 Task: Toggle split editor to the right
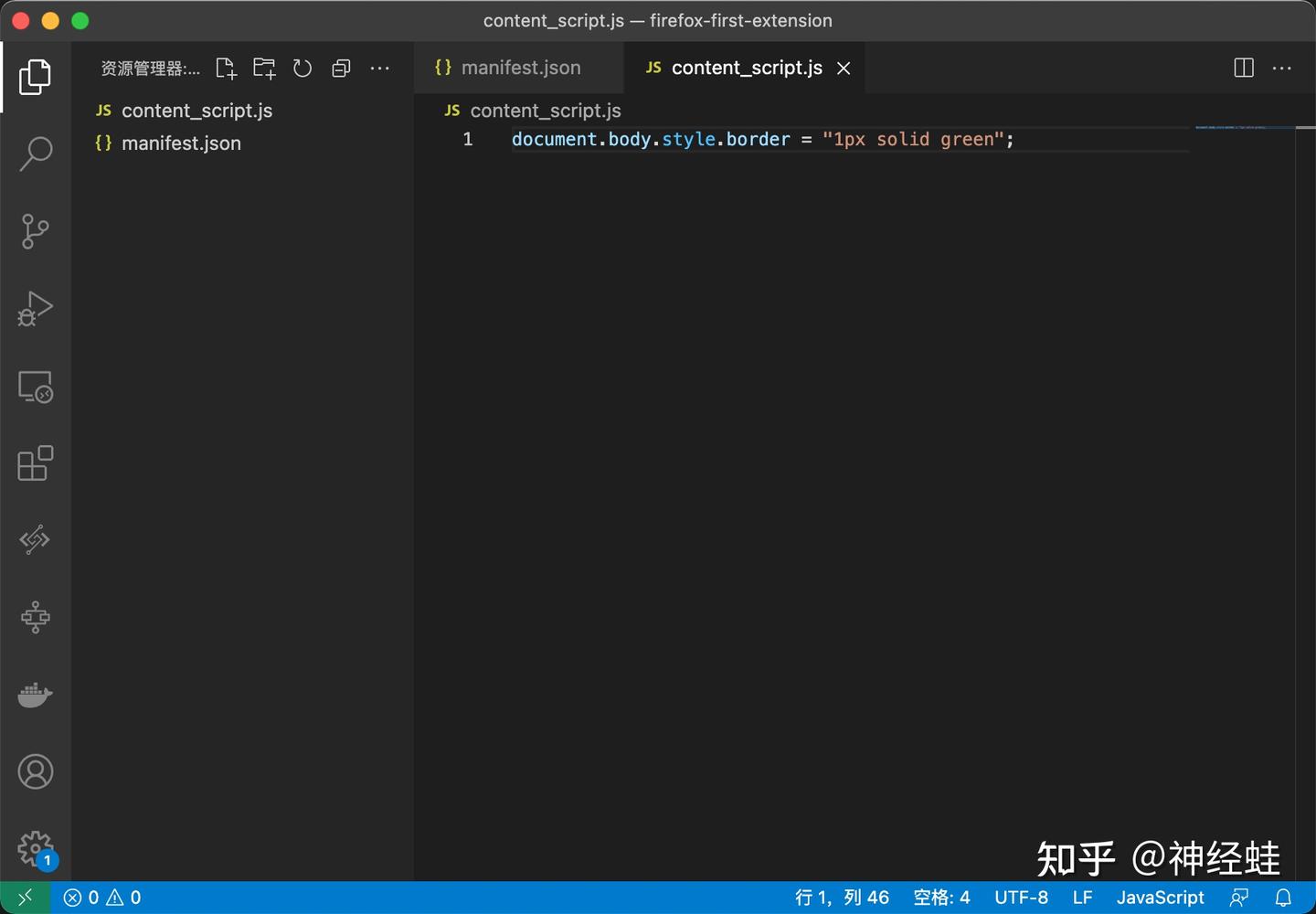pyautogui.click(x=1244, y=68)
